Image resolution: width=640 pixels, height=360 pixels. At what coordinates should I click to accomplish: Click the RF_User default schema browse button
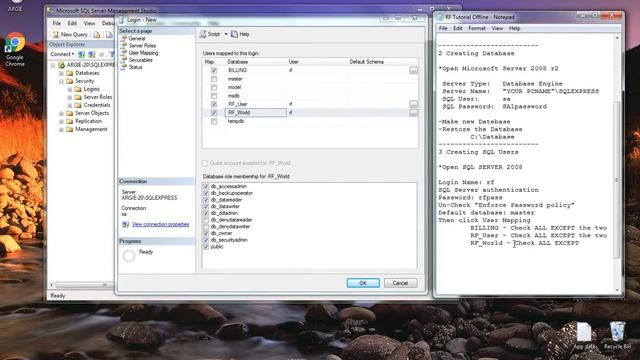click(x=413, y=104)
